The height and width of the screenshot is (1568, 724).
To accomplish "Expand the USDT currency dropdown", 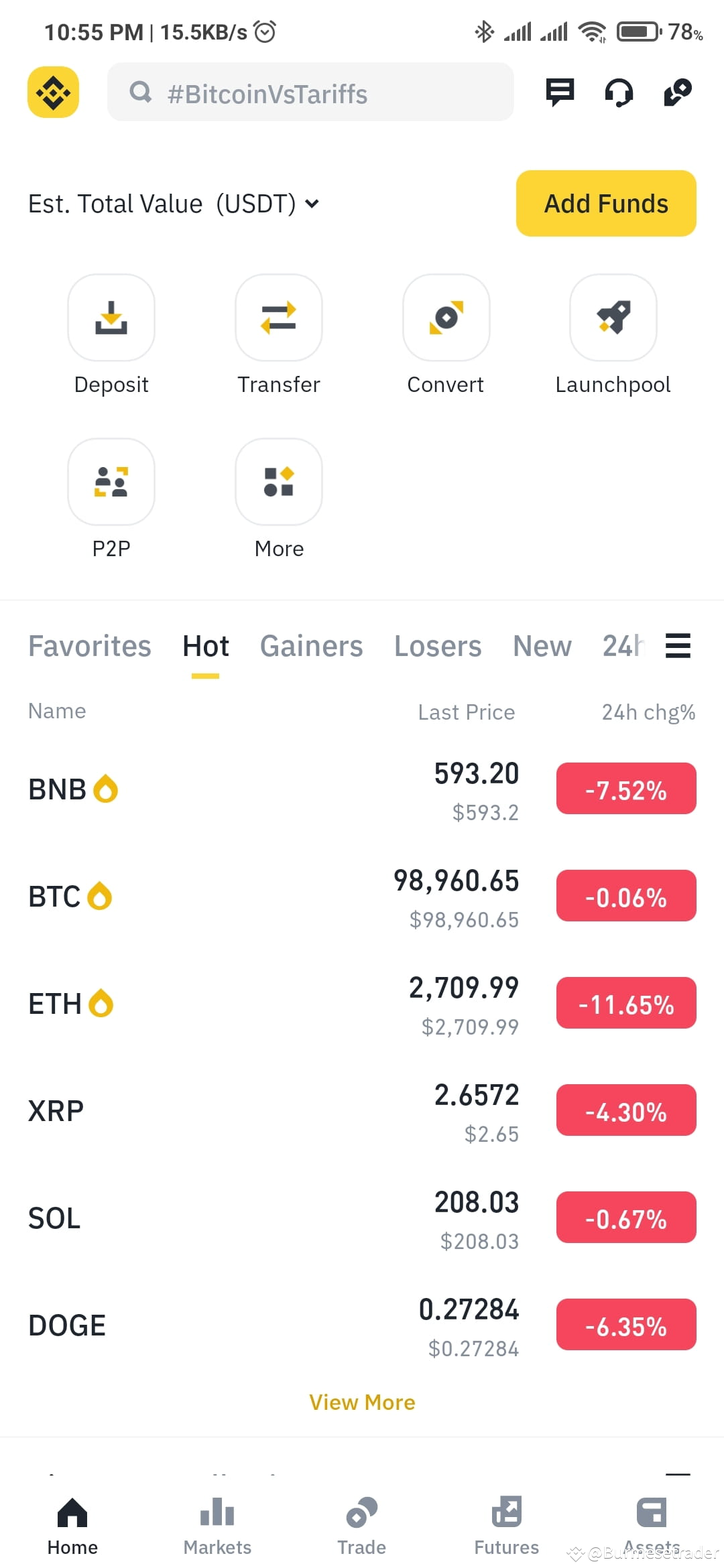I will [312, 203].
